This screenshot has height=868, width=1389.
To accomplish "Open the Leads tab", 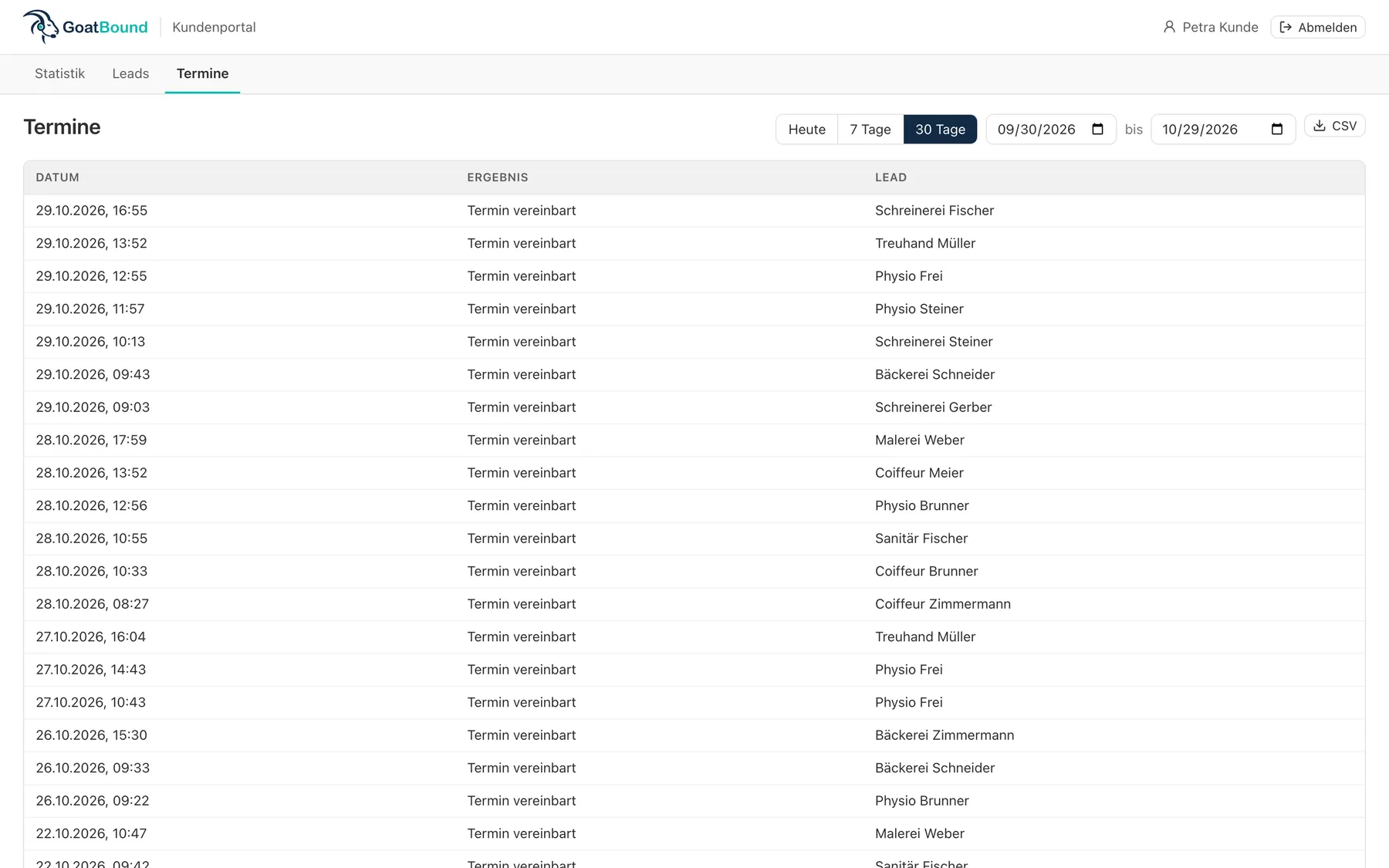I will coord(130,73).
